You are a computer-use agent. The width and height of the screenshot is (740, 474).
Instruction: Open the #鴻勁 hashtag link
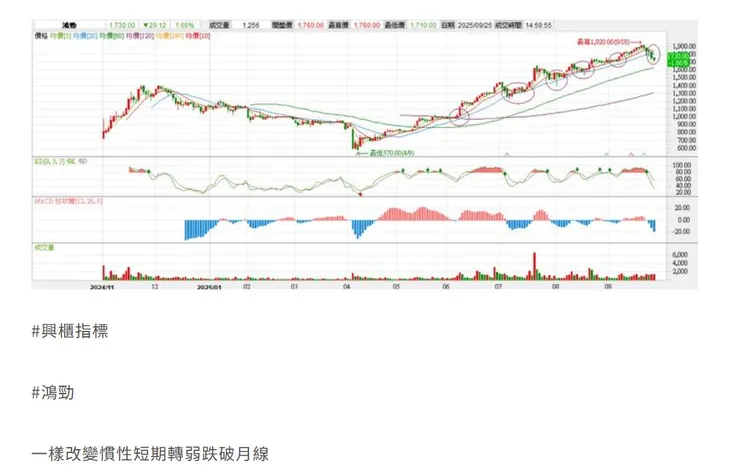click(53, 393)
